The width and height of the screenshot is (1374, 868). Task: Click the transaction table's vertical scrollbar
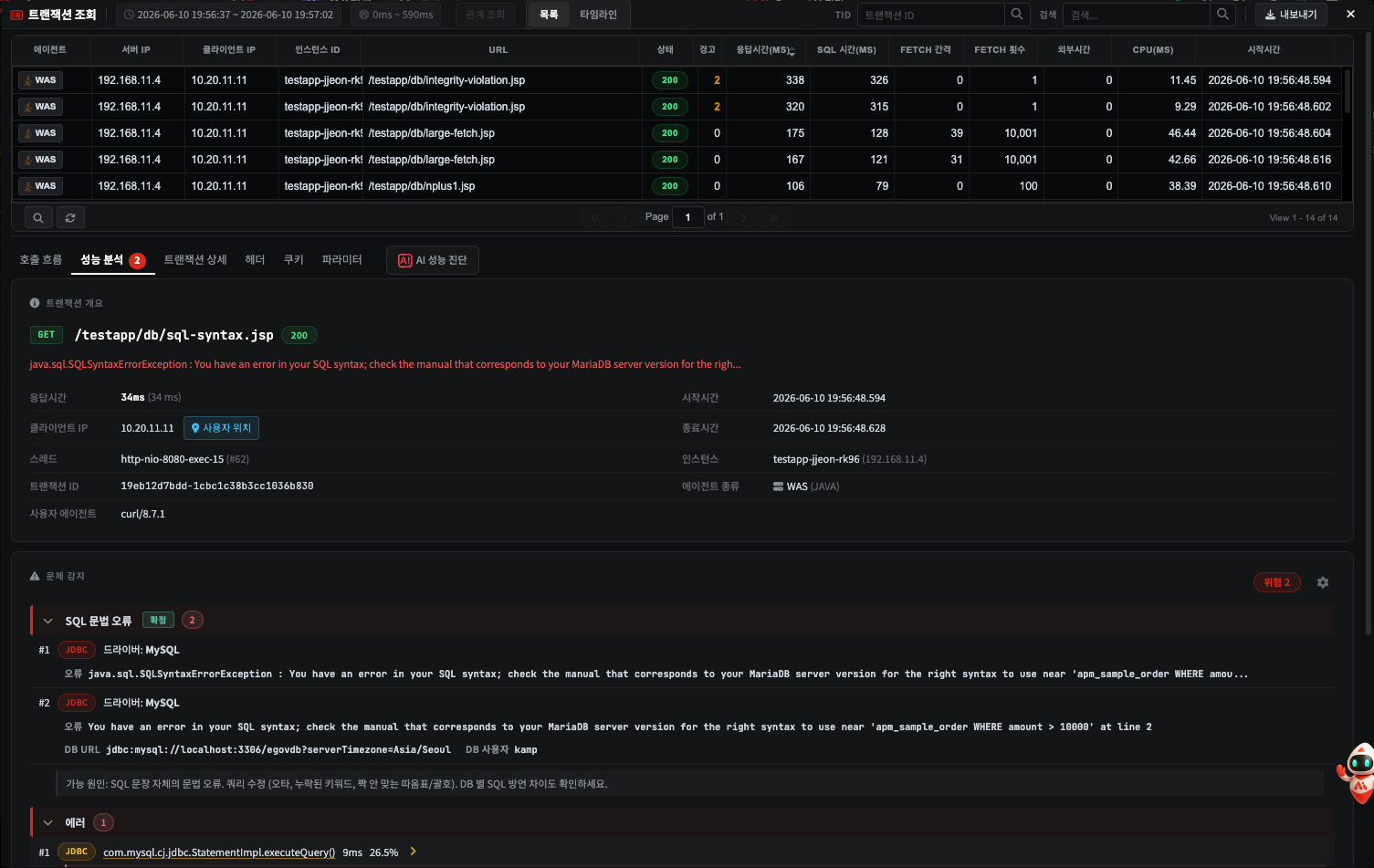[1347, 91]
